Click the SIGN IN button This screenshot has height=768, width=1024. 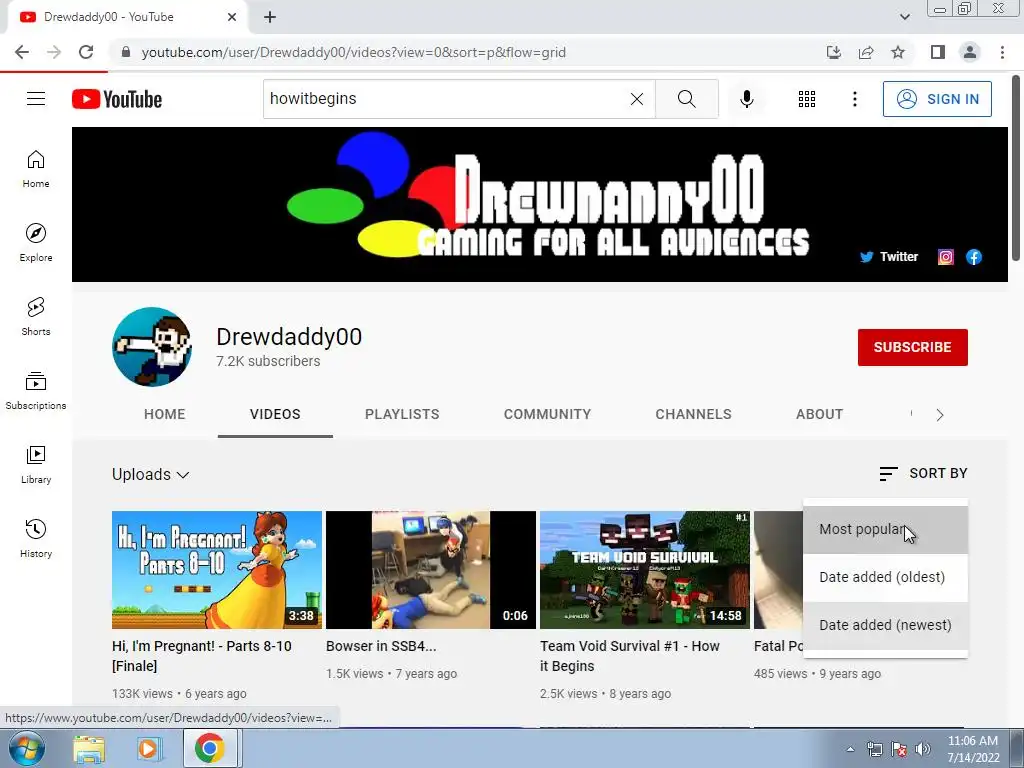(937, 99)
